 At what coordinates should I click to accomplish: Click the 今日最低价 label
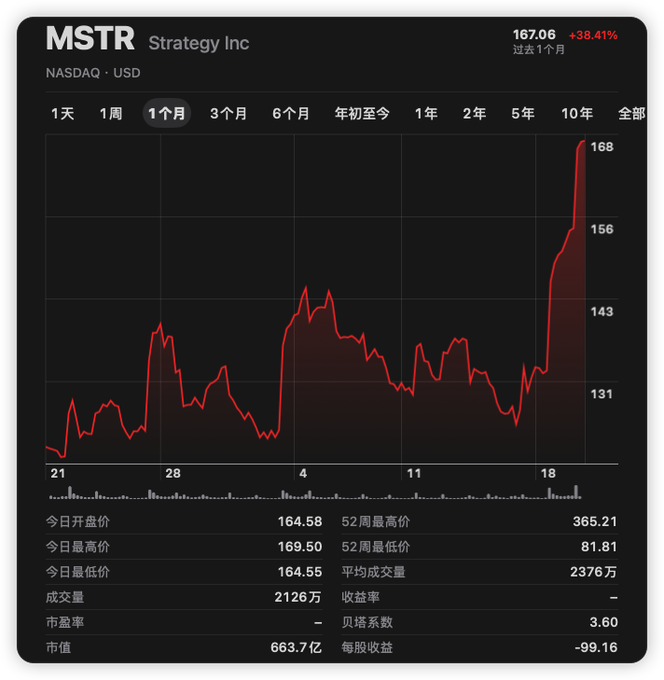(78, 572)
